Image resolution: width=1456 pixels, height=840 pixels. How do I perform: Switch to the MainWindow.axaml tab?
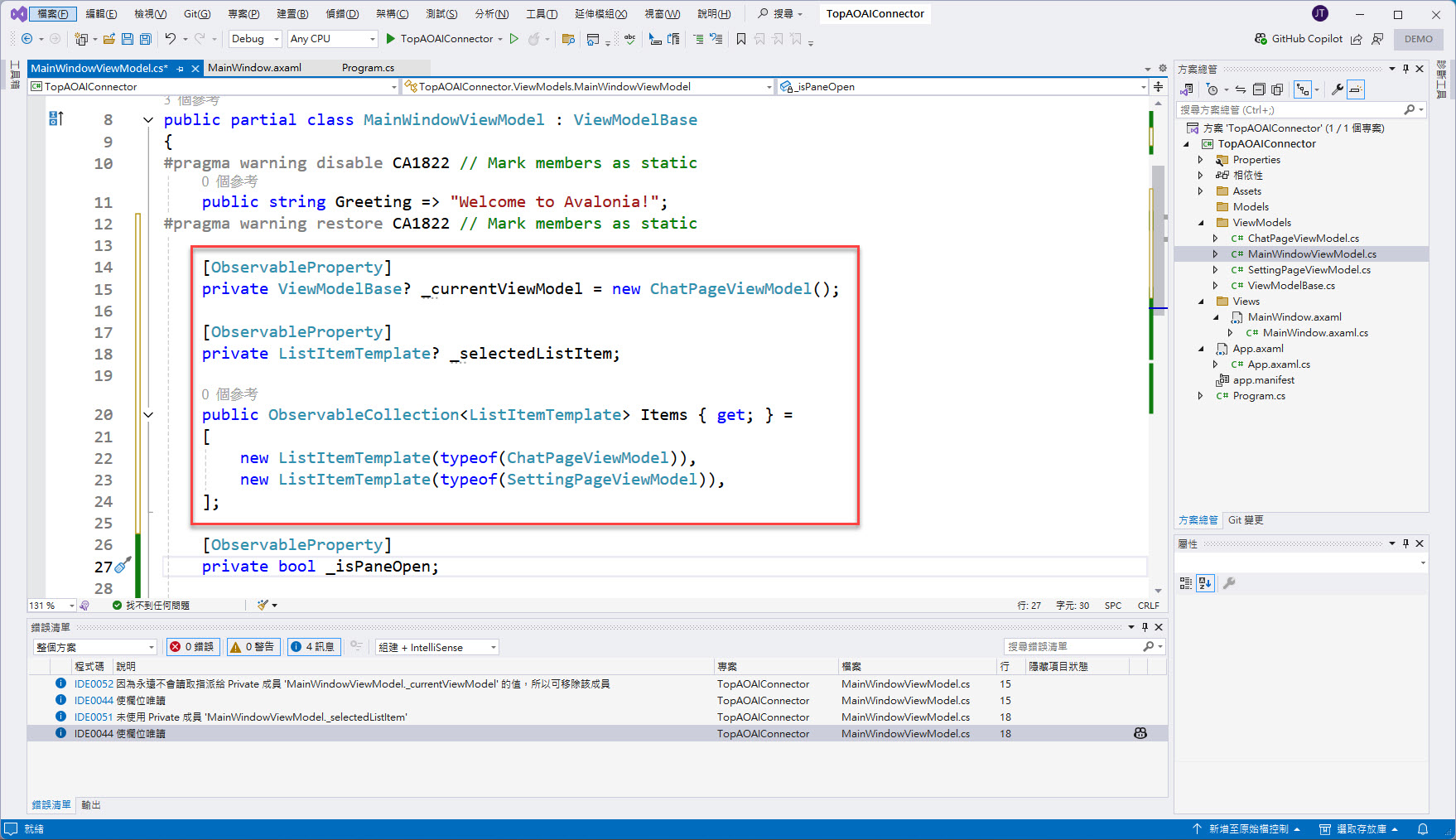coord(254,68)
